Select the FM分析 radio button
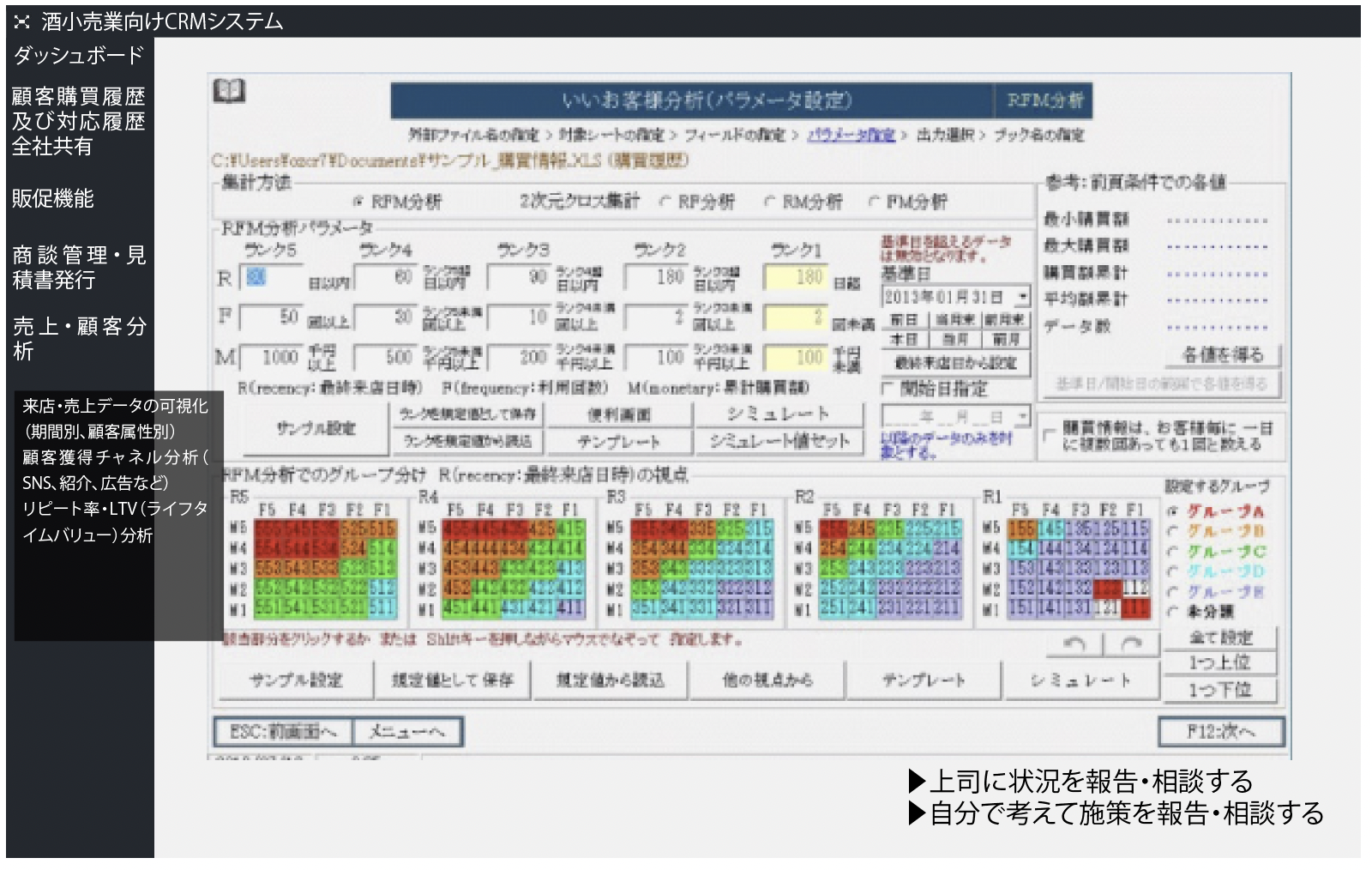Viewport: 1372px width, 870px height. click(x=874, y=202)
